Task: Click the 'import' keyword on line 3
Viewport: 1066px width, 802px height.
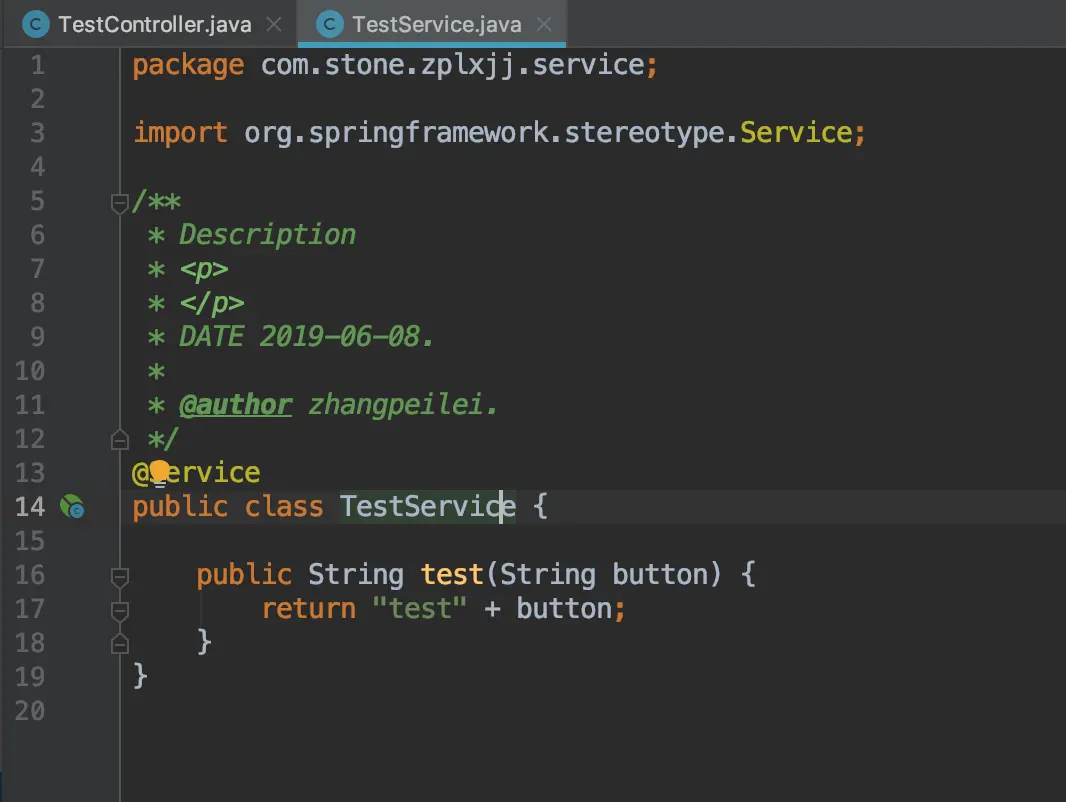Action: (x=180, y=133)
